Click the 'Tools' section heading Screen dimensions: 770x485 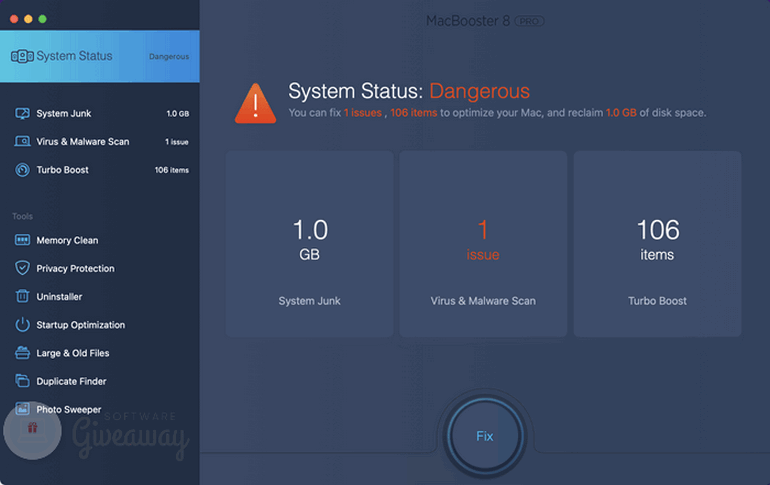tap(22, 216)
